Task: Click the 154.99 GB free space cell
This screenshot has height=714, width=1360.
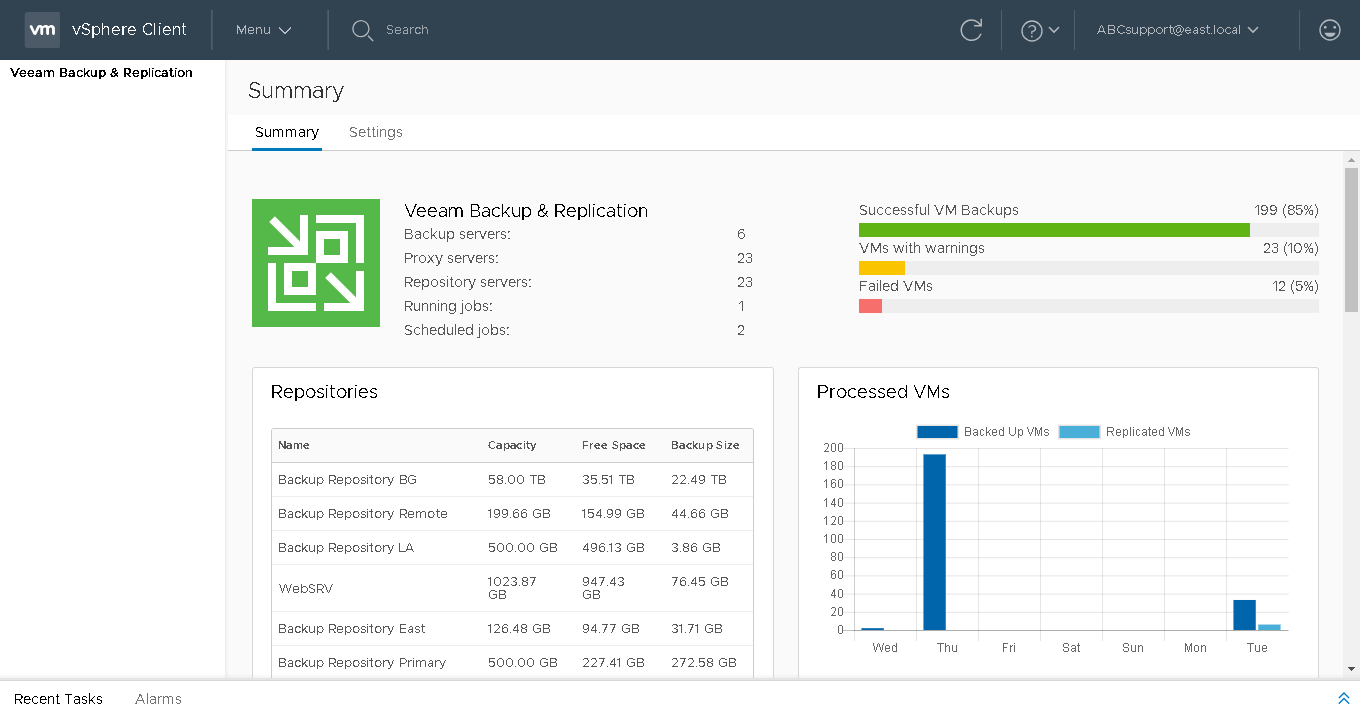Action: click(615, 514)
